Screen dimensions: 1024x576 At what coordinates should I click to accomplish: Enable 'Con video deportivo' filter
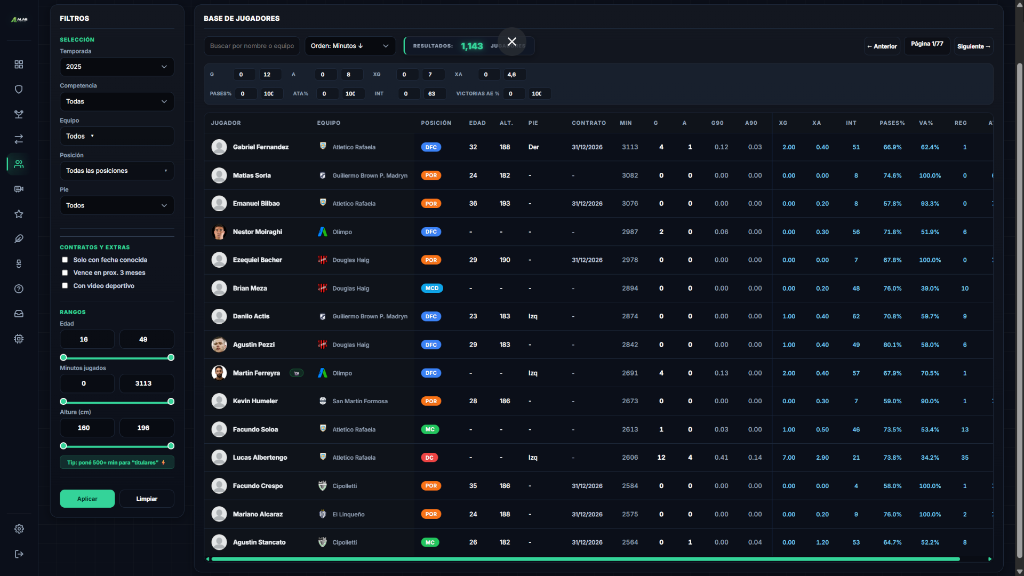coord(66,287)
